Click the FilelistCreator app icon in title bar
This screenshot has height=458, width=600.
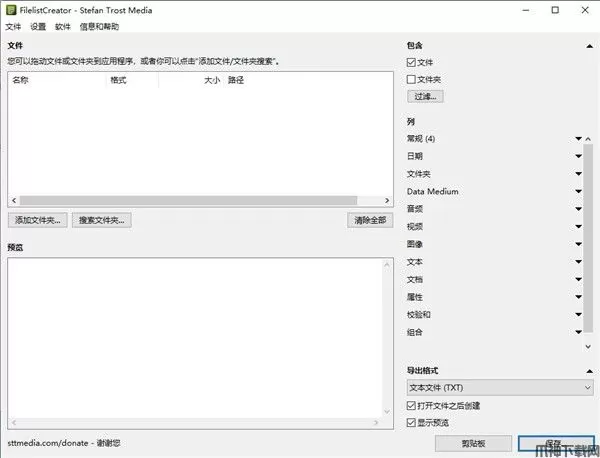pyautogui.click(x=11, y=10)
